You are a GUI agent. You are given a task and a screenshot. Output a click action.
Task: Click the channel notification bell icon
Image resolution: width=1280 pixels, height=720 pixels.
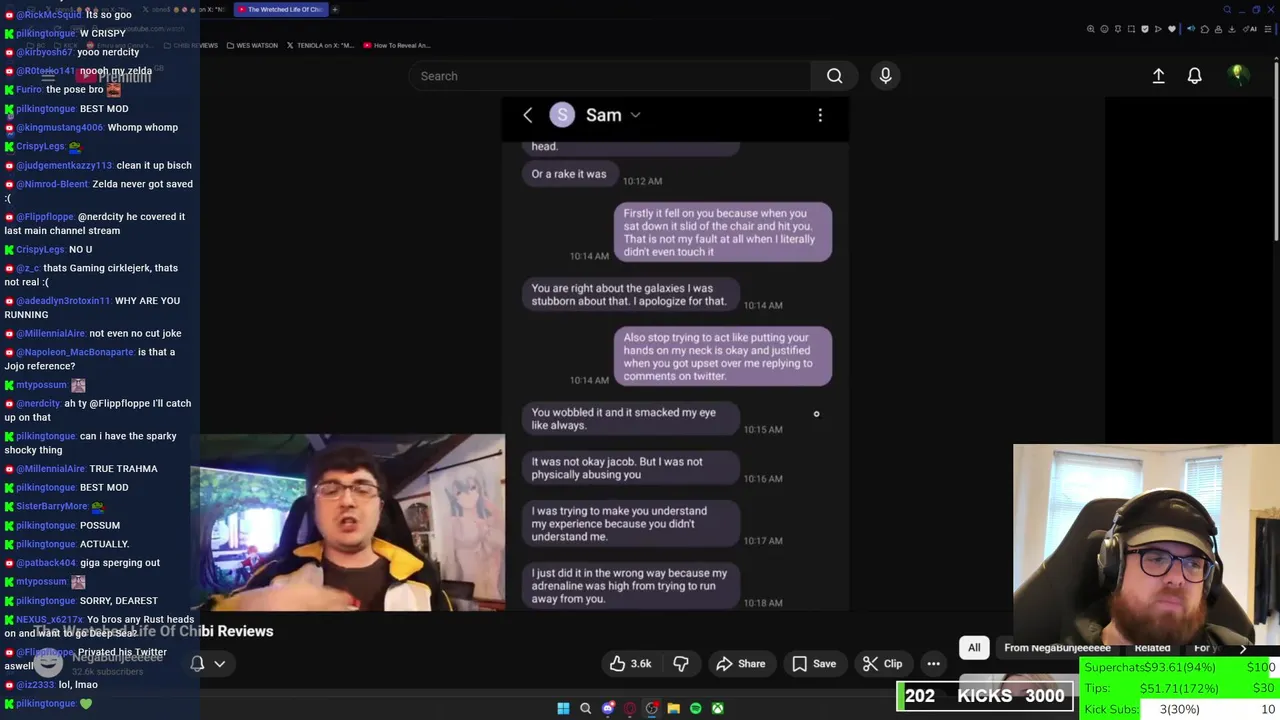(x=198, y=663)
